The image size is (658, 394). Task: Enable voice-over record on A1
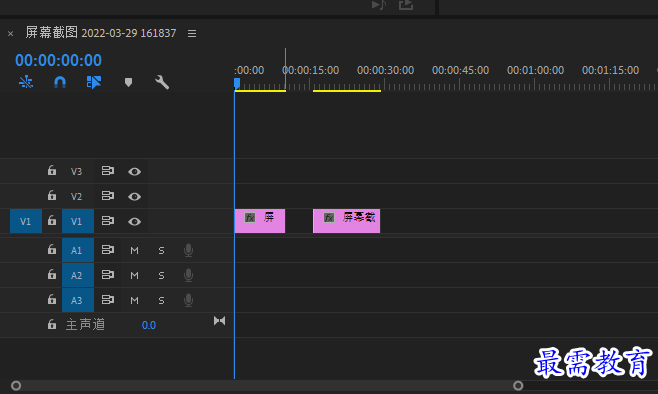[188, 250]
